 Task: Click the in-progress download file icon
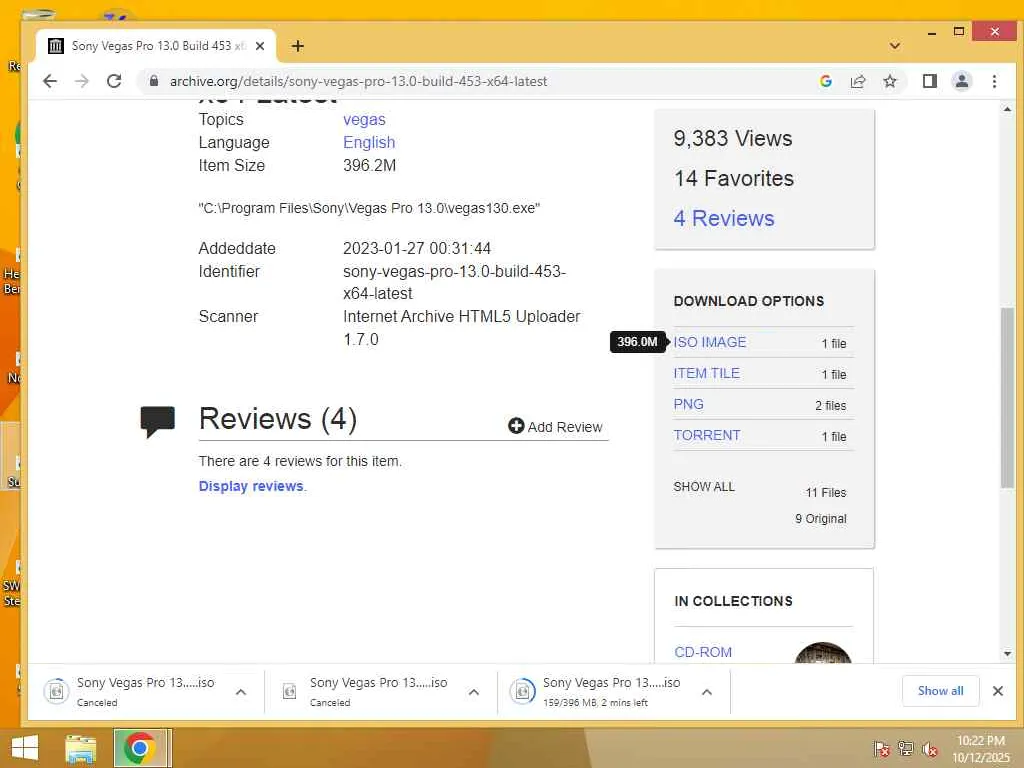click(522, 691)
